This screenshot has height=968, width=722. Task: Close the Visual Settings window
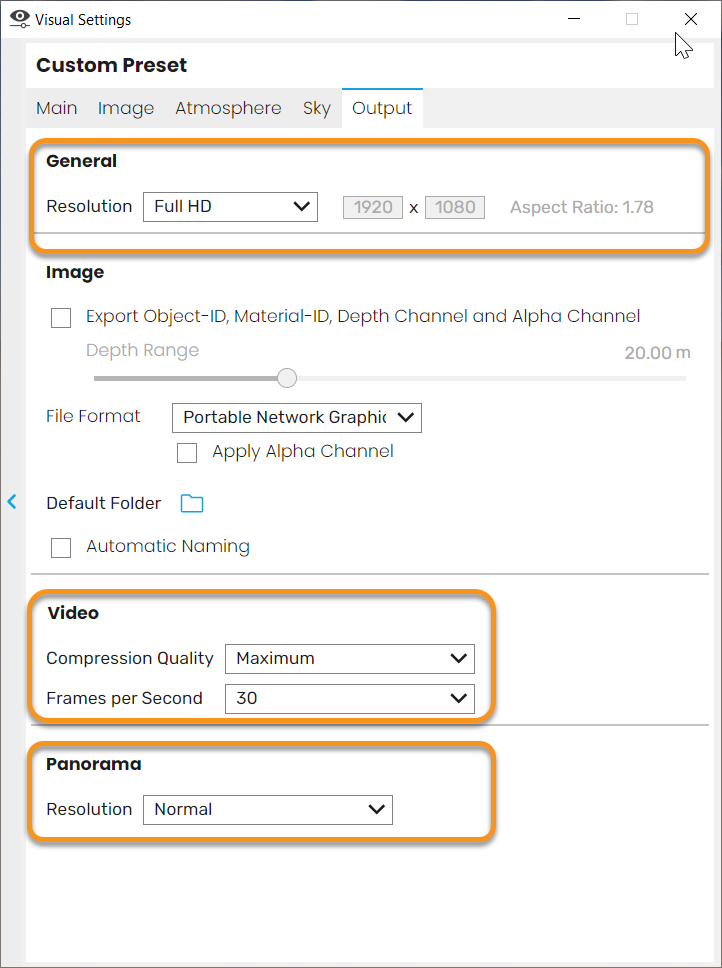[691, 19]
